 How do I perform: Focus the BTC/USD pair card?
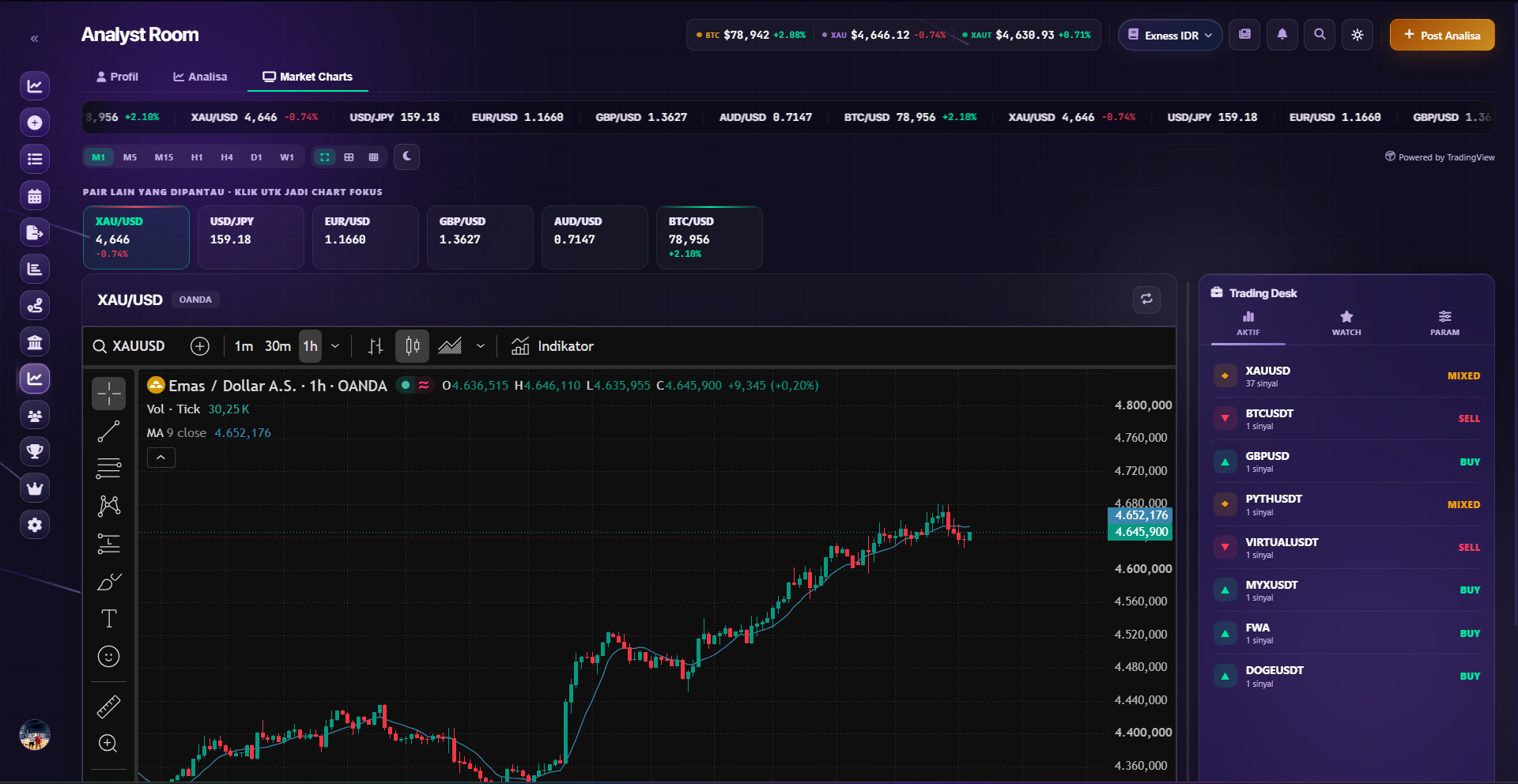(709, 237)
